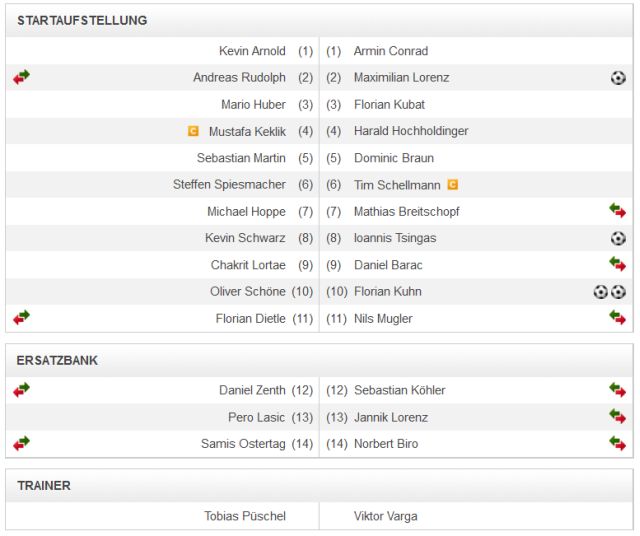Click substitution icon beside Daniel Barac
The image size is (640, 536).
[617, 265]
